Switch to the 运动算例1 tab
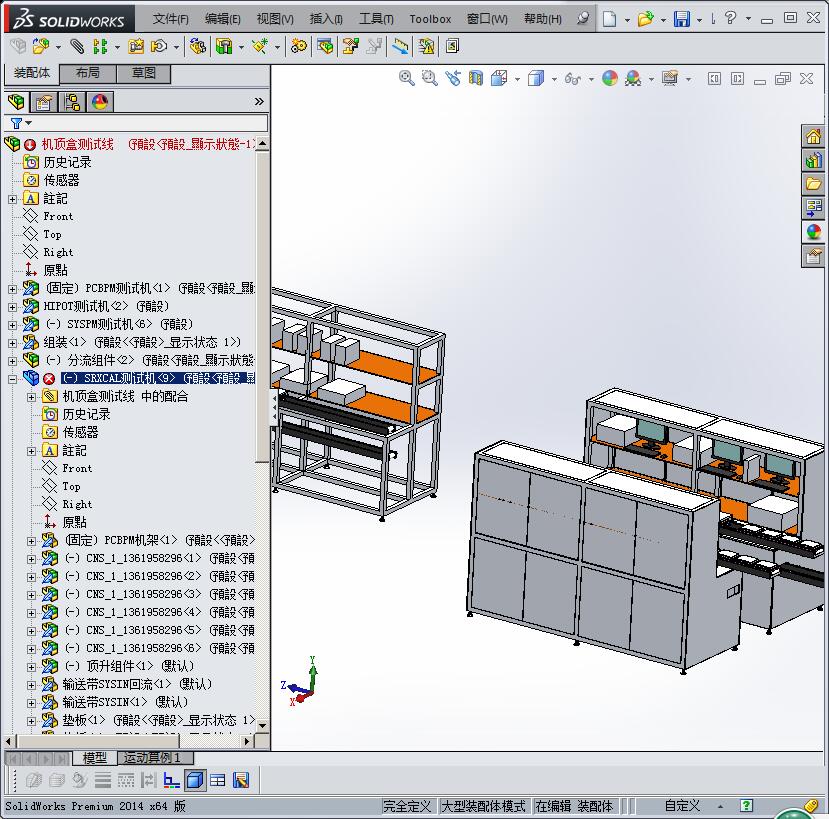The height and width of the screenshot is (819, 829). [x=155, y=758]
